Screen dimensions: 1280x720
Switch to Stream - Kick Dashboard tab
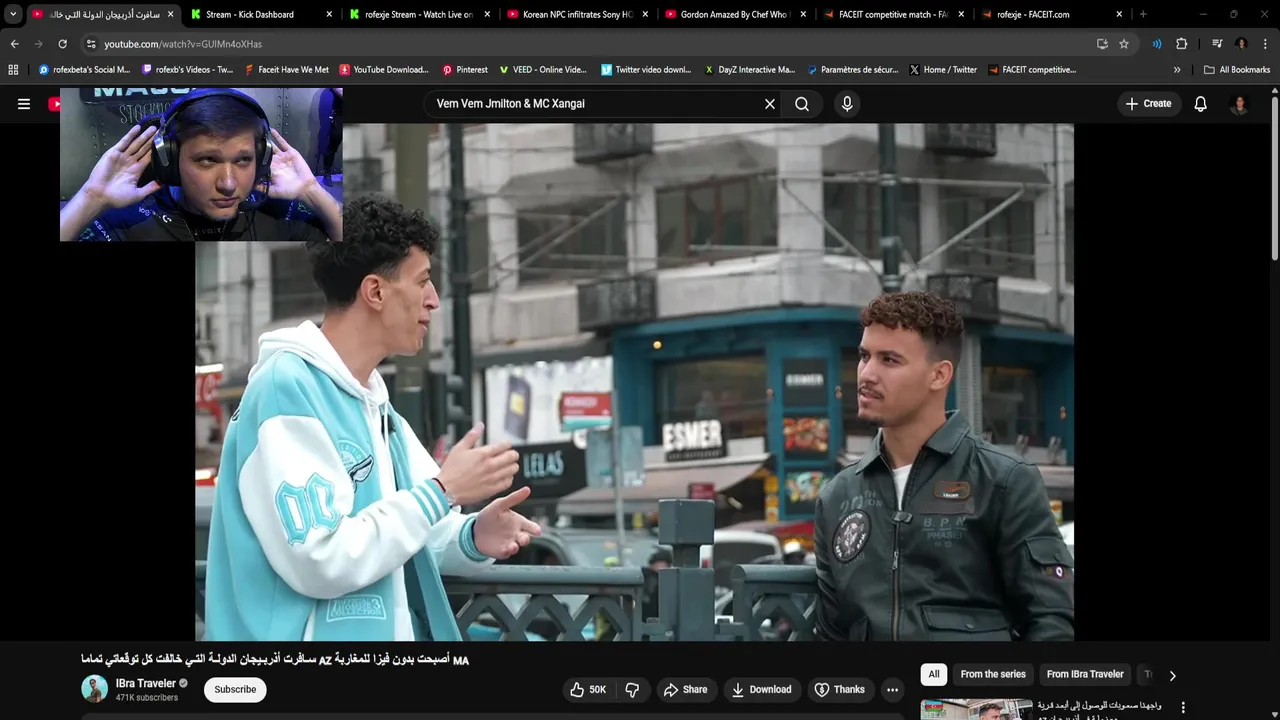coord(262,14)
